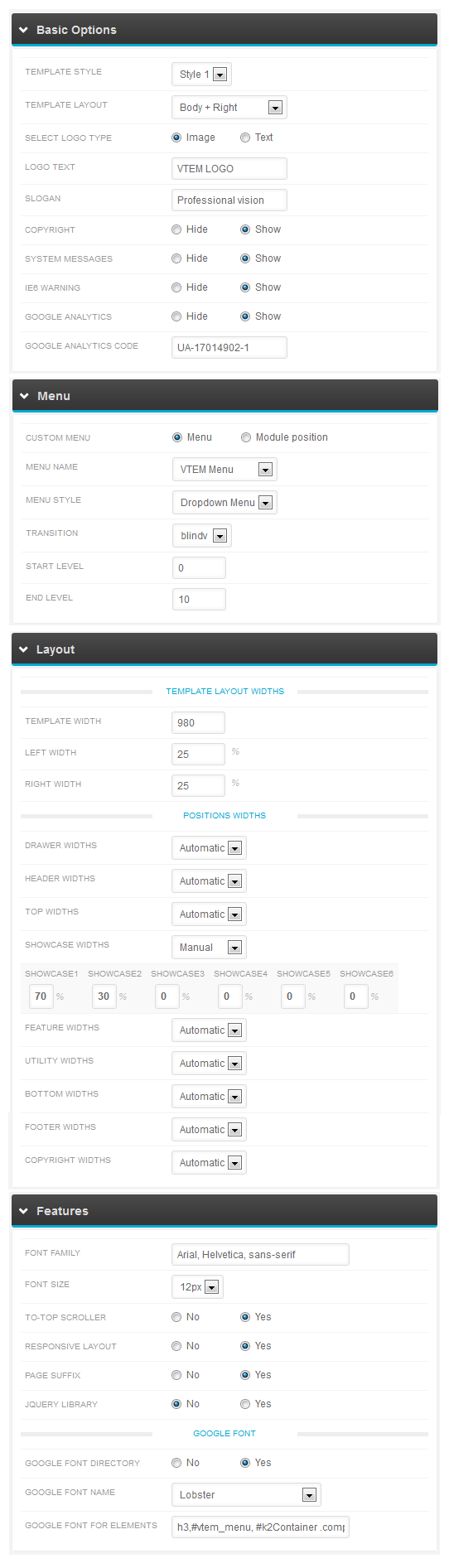Click the Font Family text field

coord(260,1254)
